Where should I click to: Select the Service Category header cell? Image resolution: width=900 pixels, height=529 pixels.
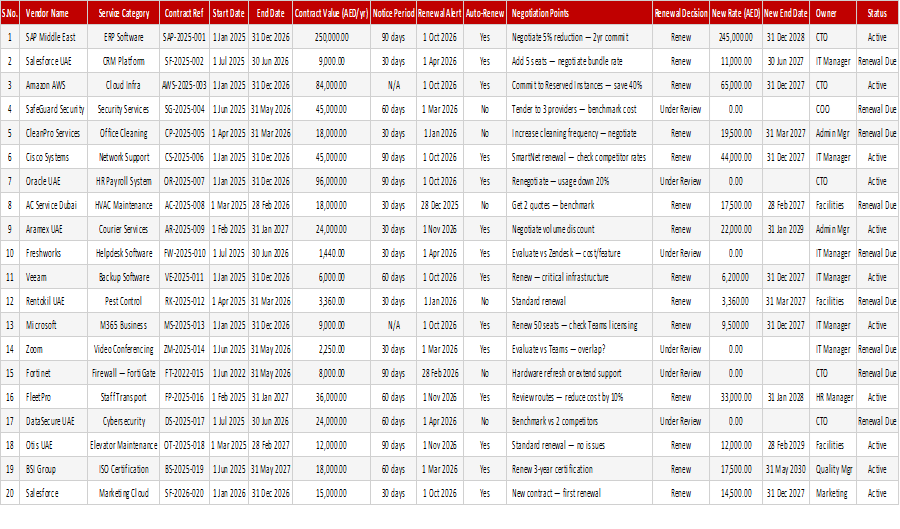point(123,13)
